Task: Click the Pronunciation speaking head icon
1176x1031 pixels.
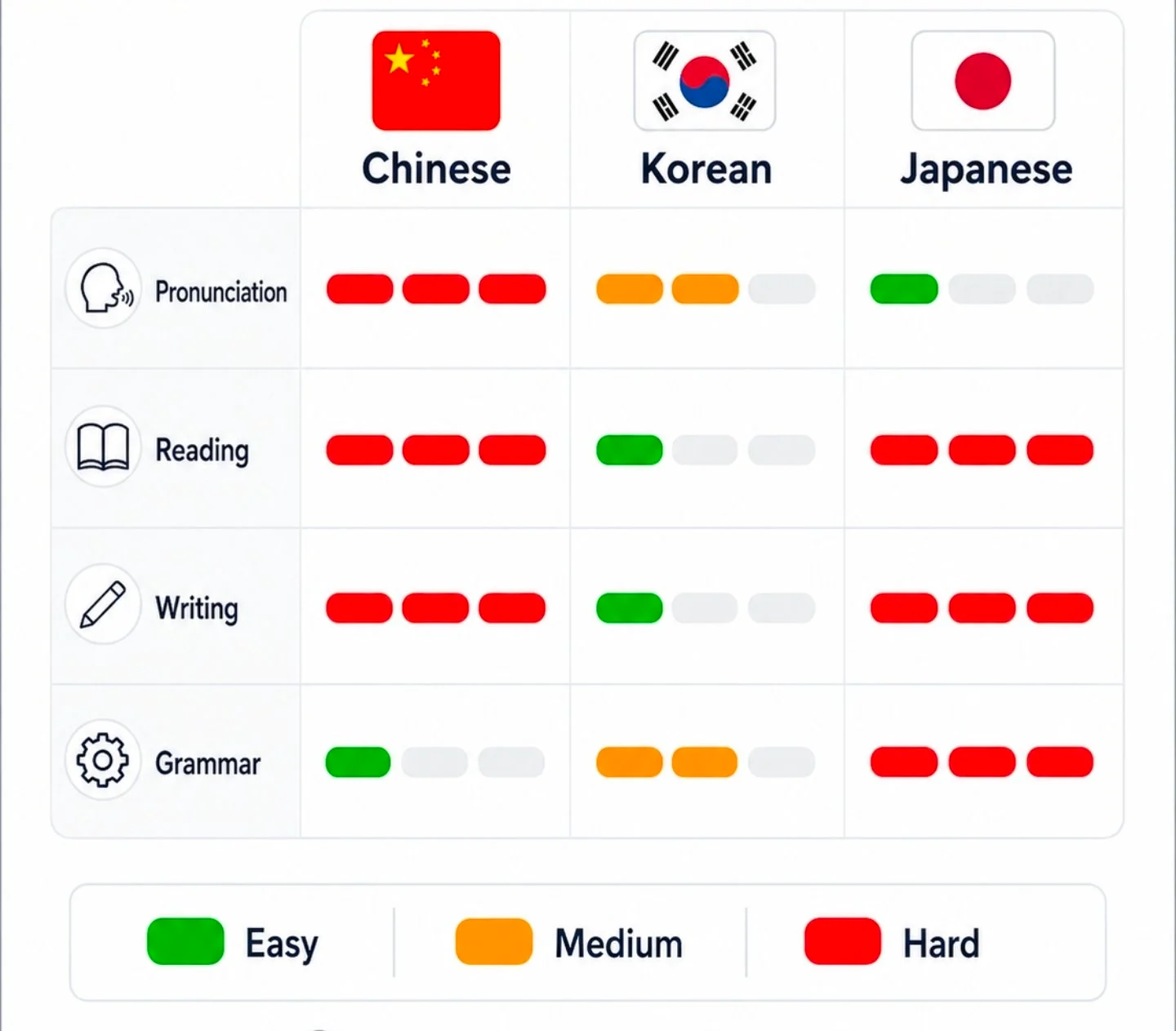Action: pos(105,289)
